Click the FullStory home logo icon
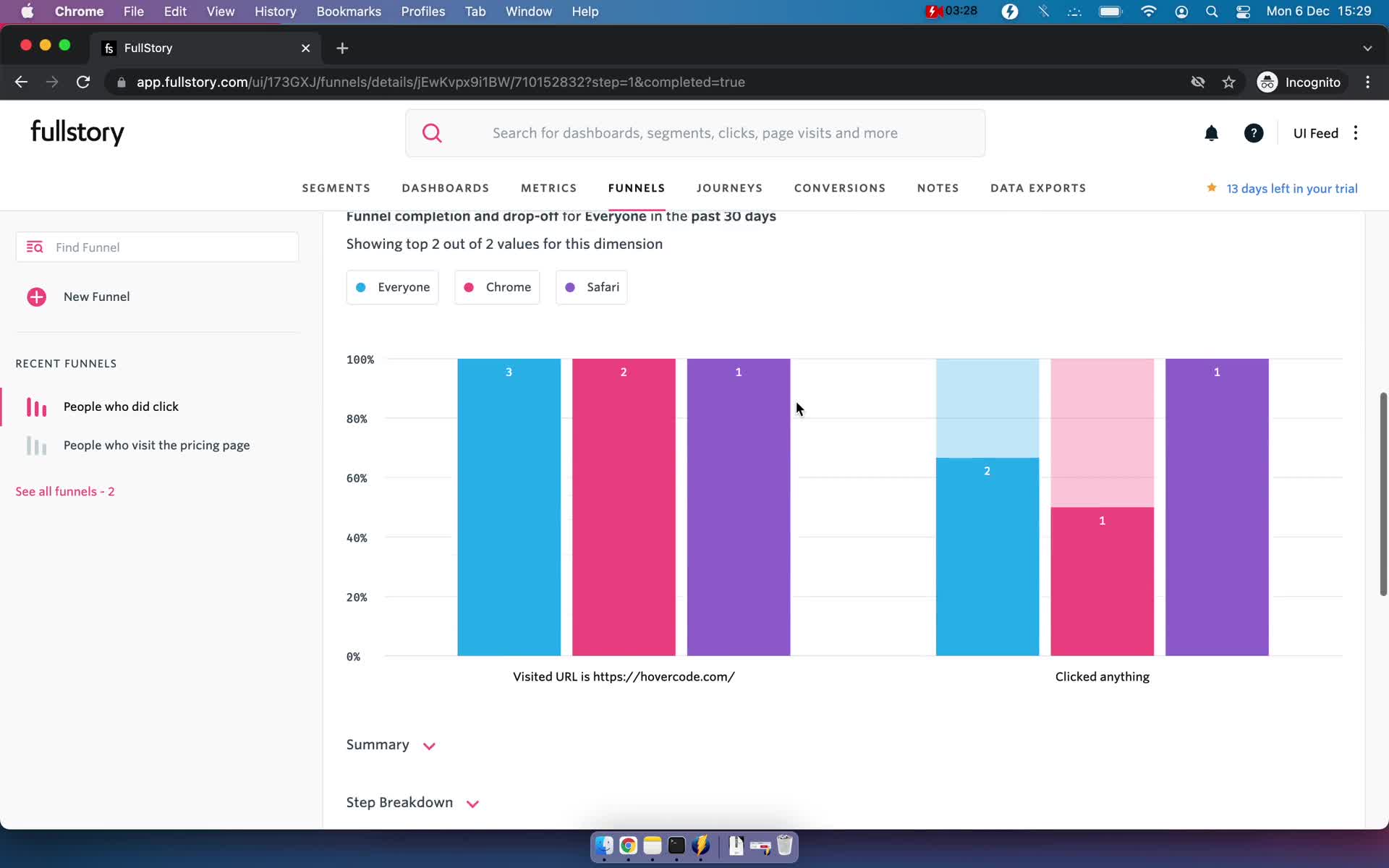Viewport: 1389px width, 868px height. [77, 132]
